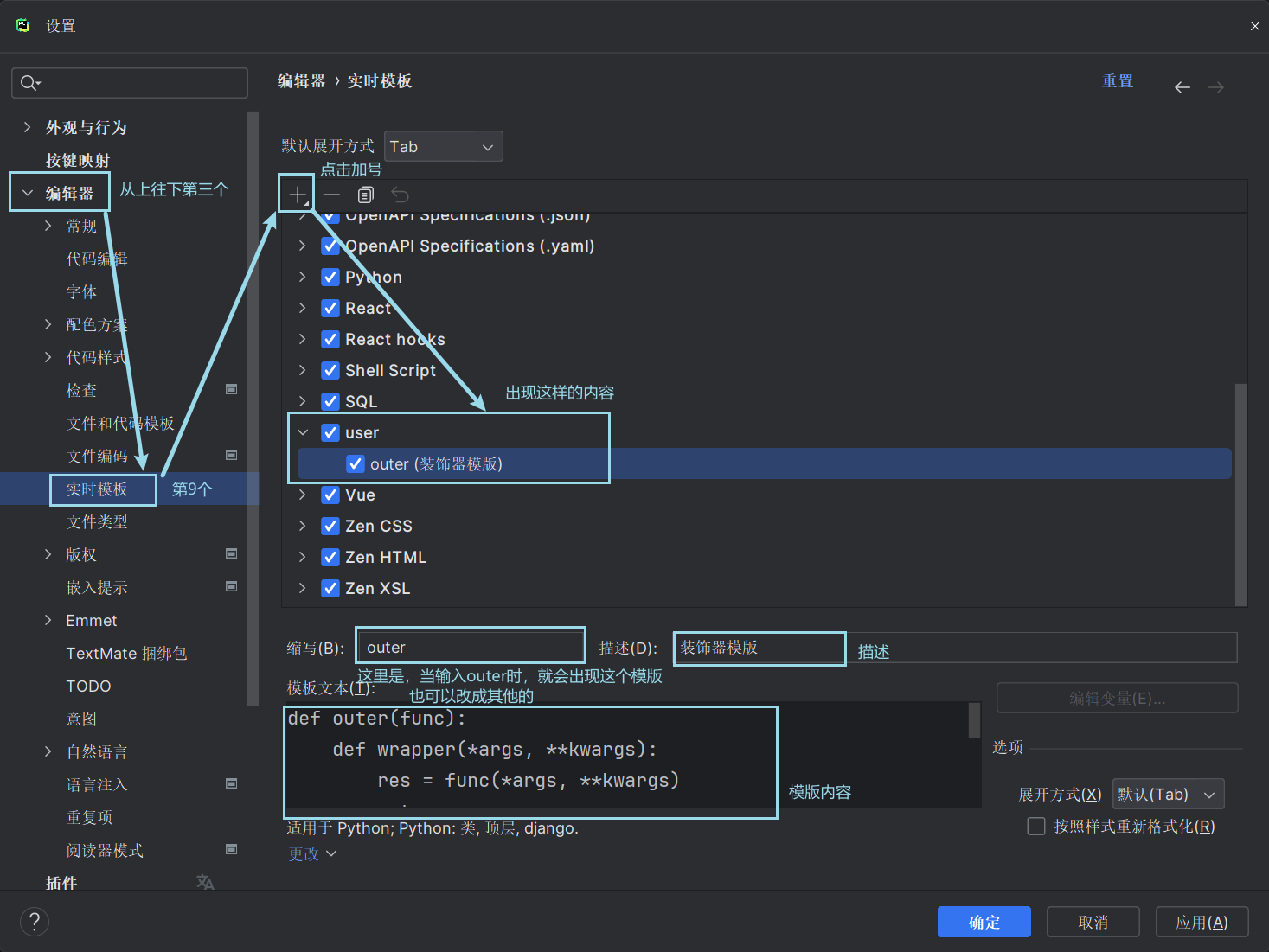Click the search magnifier icon in sidebar
This screenshot has width=1269, height=952.
tap(29, 83)
